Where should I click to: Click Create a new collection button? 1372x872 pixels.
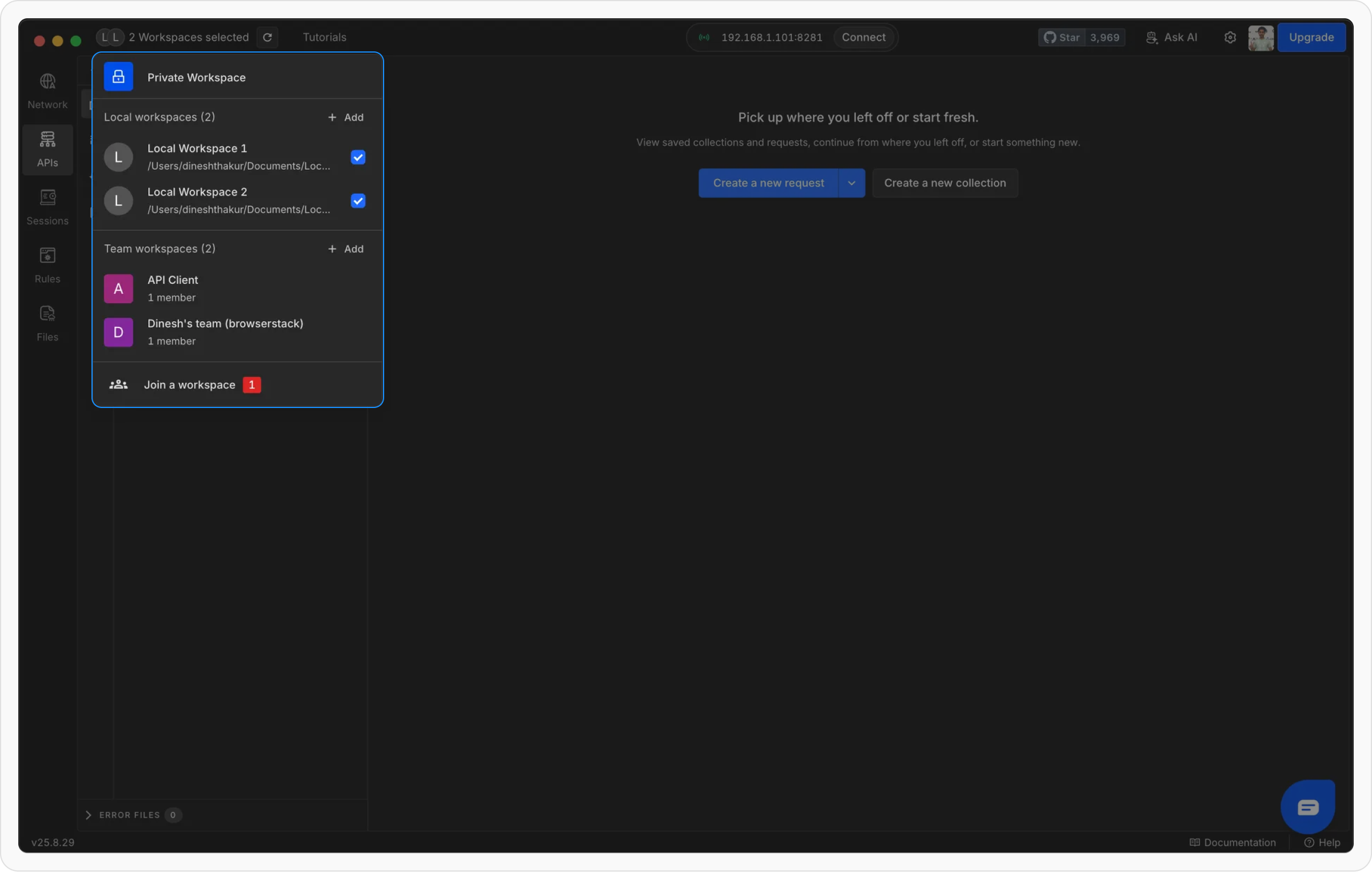point(944,183)
